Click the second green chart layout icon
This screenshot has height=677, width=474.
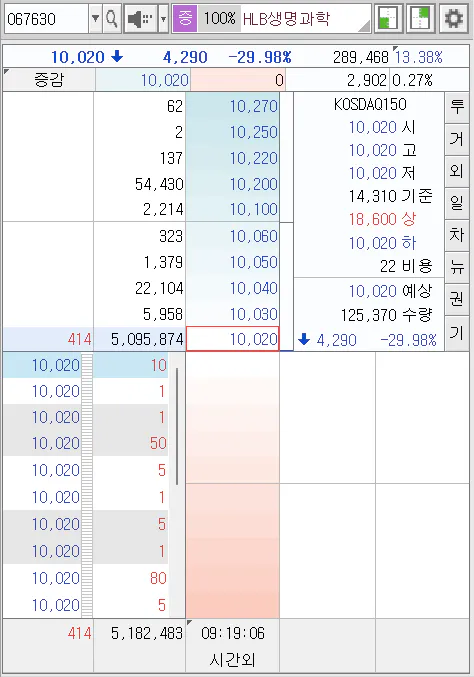(x=421, y=19)
